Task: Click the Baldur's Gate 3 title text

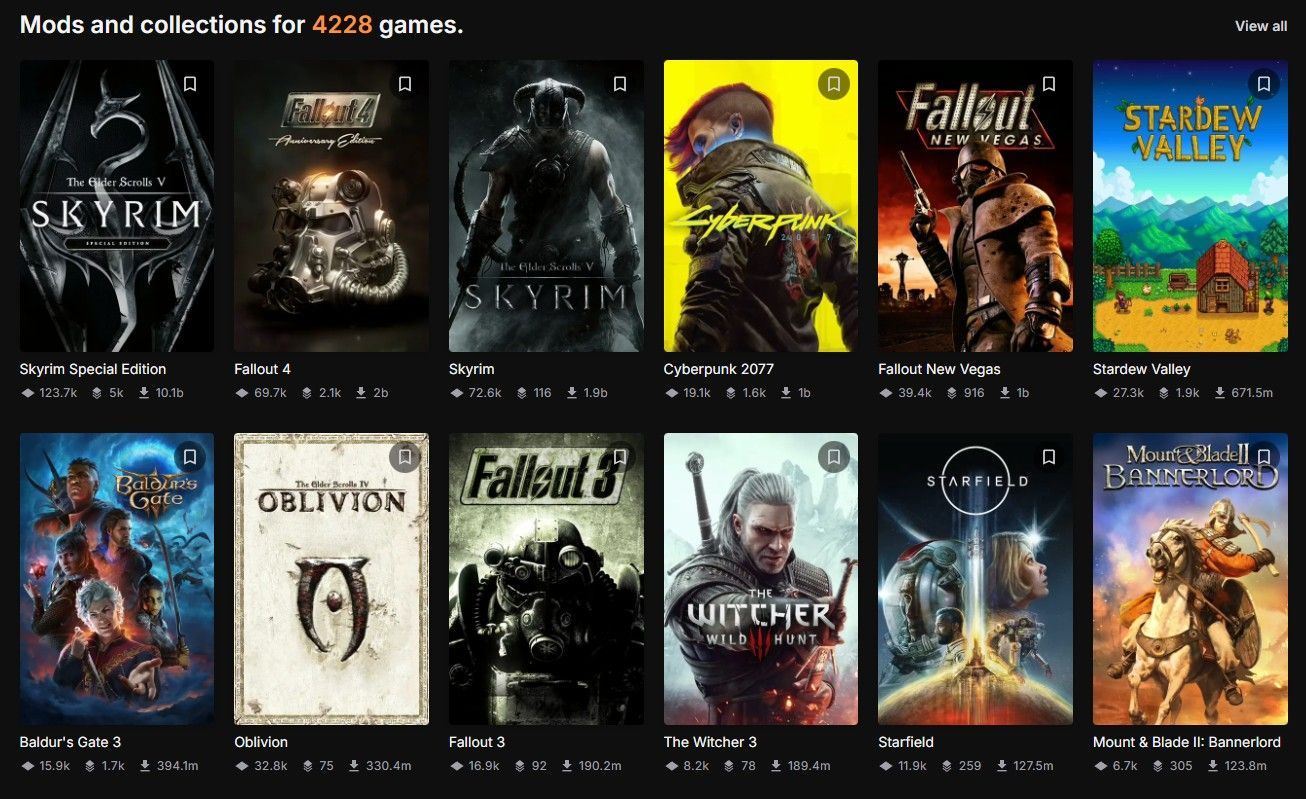Action: (x=70, y=742)
